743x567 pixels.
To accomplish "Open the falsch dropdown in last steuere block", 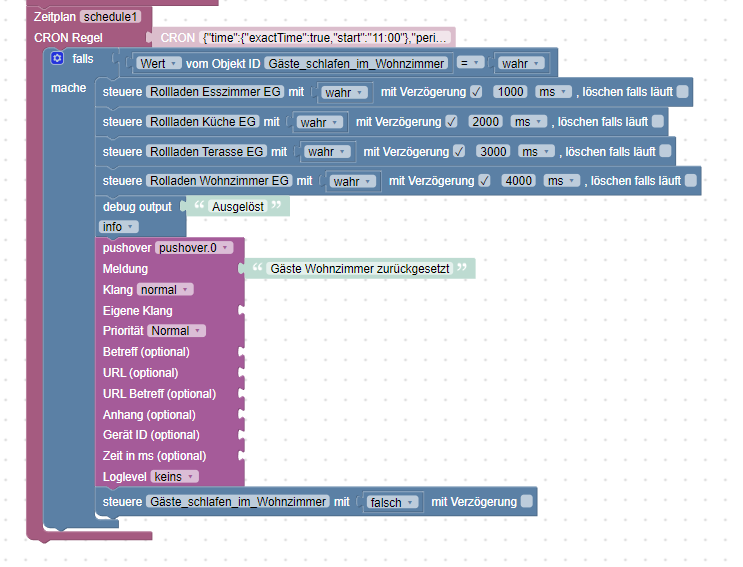I will coord(392,503).
